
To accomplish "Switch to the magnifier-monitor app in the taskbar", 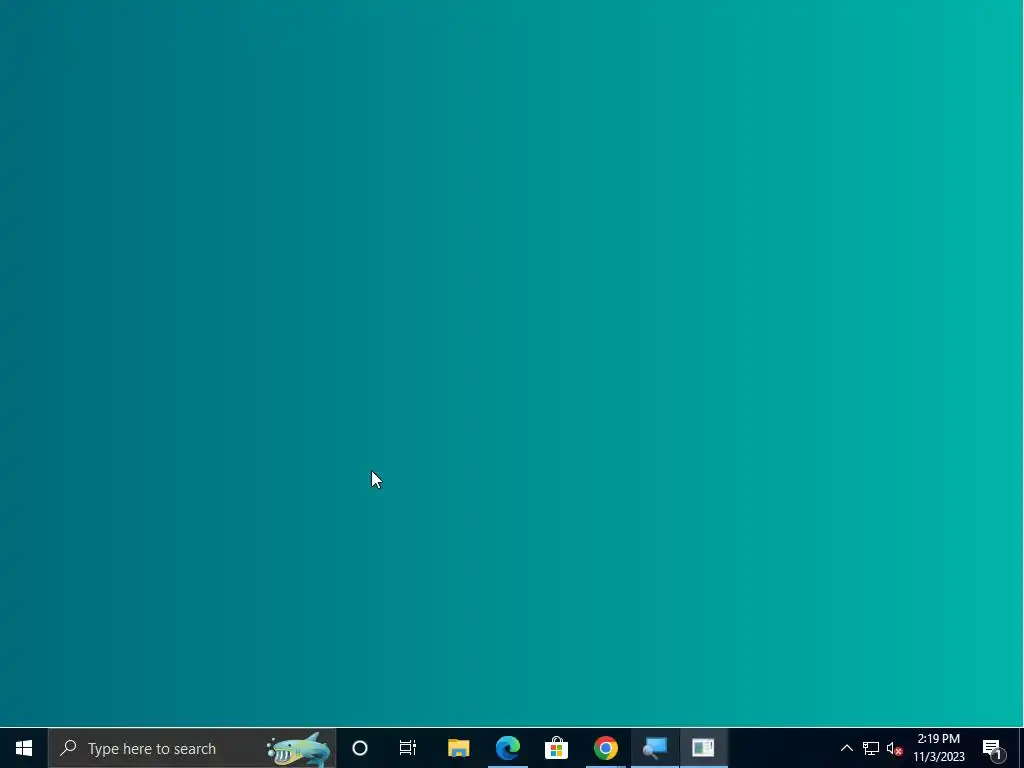I will pyautogui.click(x=654, y=748).
